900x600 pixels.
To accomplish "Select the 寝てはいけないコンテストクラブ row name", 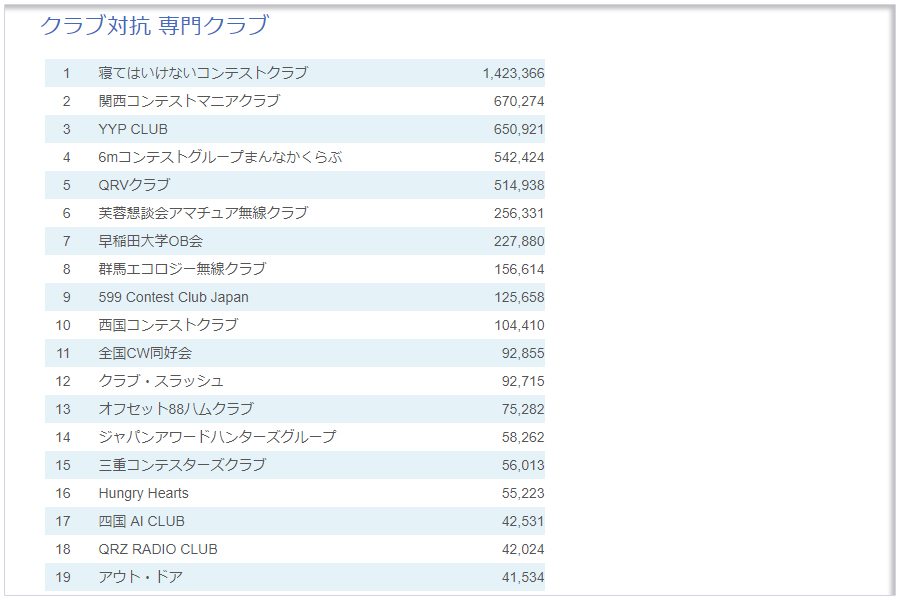I will 203,73.
